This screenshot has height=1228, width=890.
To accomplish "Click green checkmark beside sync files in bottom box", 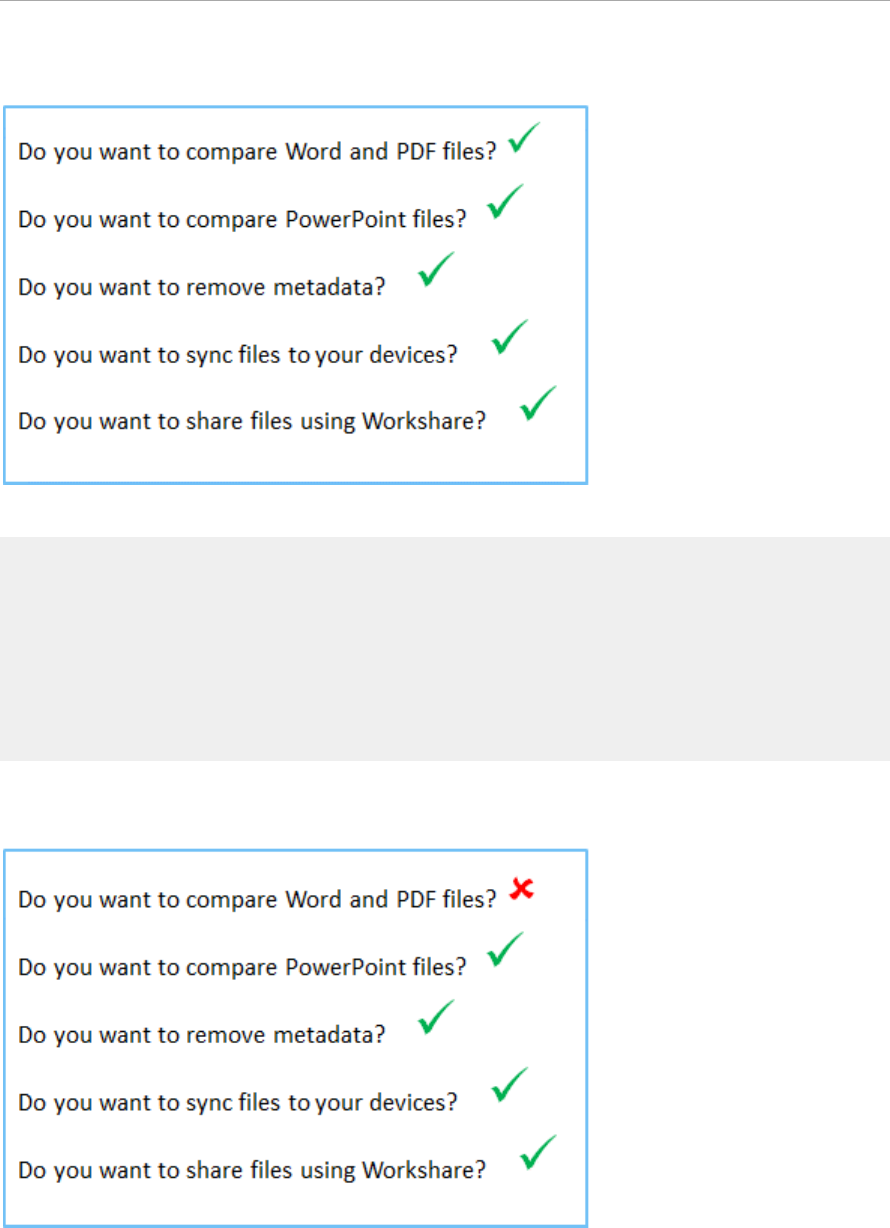I will (x=510, y=1084).
